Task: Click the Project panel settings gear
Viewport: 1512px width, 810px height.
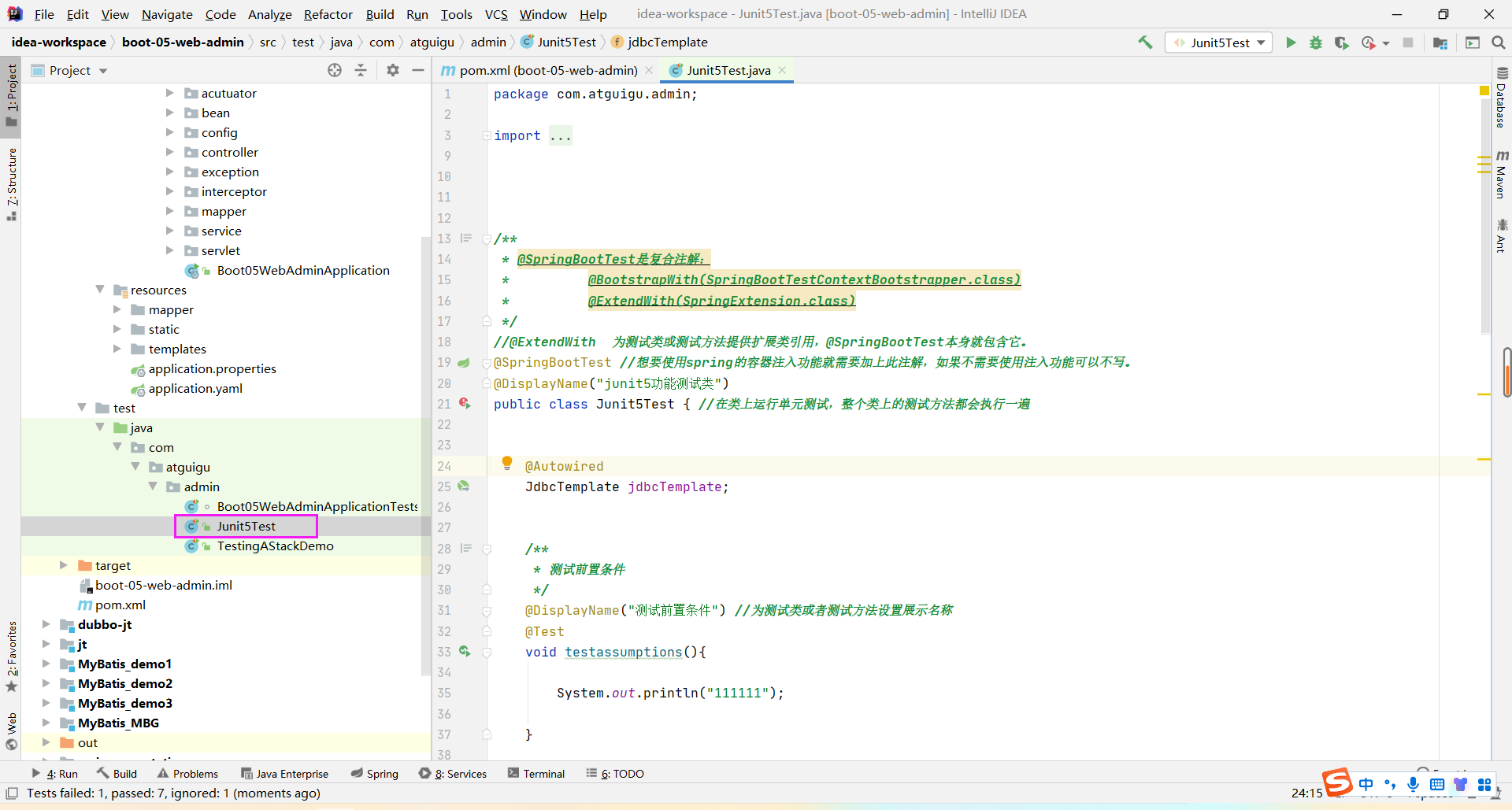Action: click(x=393, y=70)
